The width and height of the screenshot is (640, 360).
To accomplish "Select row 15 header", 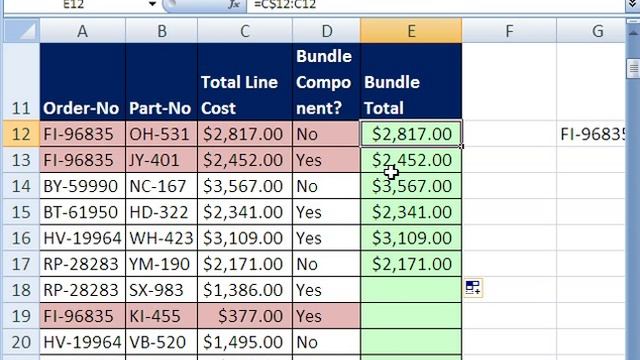I will pos(22,212).
